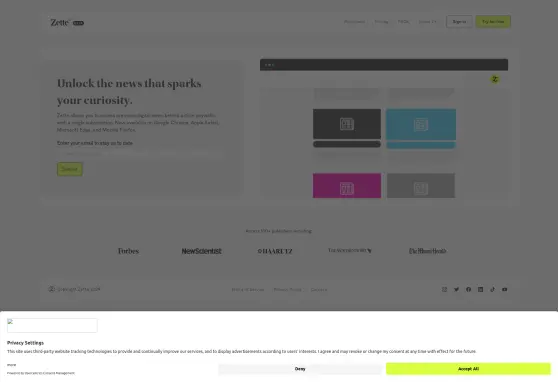Screen dimensions: 558x382
Task: Open the Usercentrics Consent Management link
Action: pyautogui.click(x=49, y=373)
